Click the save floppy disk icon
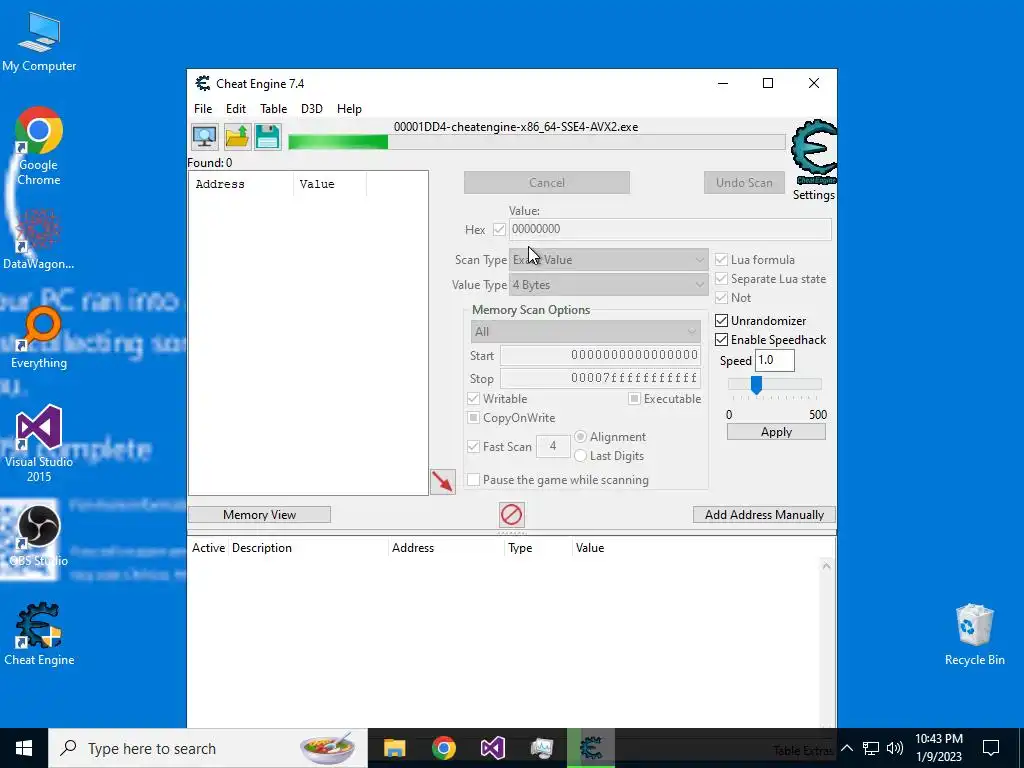 click(x=268, y=137)
